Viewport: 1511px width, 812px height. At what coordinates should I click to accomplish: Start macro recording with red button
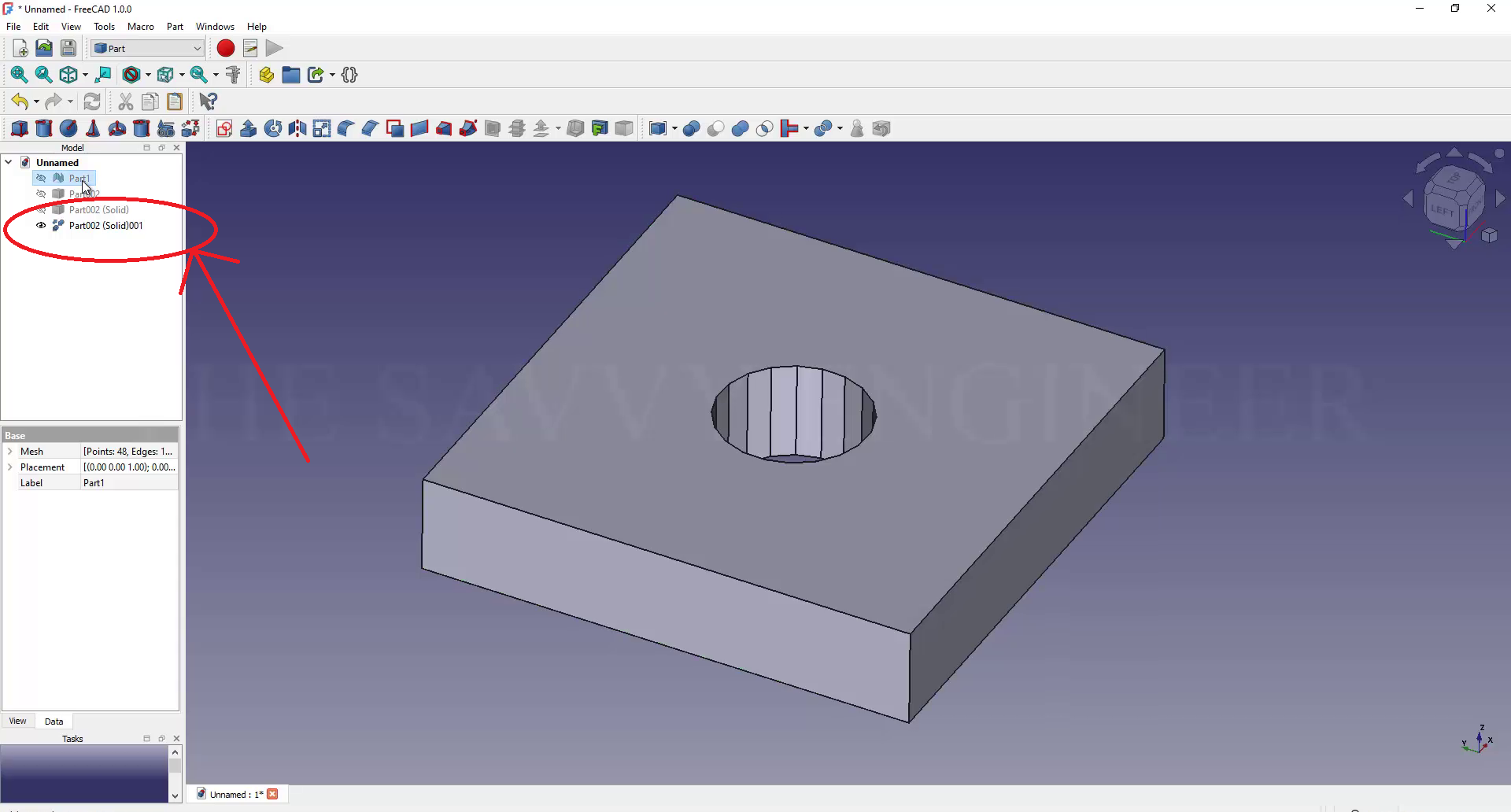pyautogui.click(x=226, y=49)
